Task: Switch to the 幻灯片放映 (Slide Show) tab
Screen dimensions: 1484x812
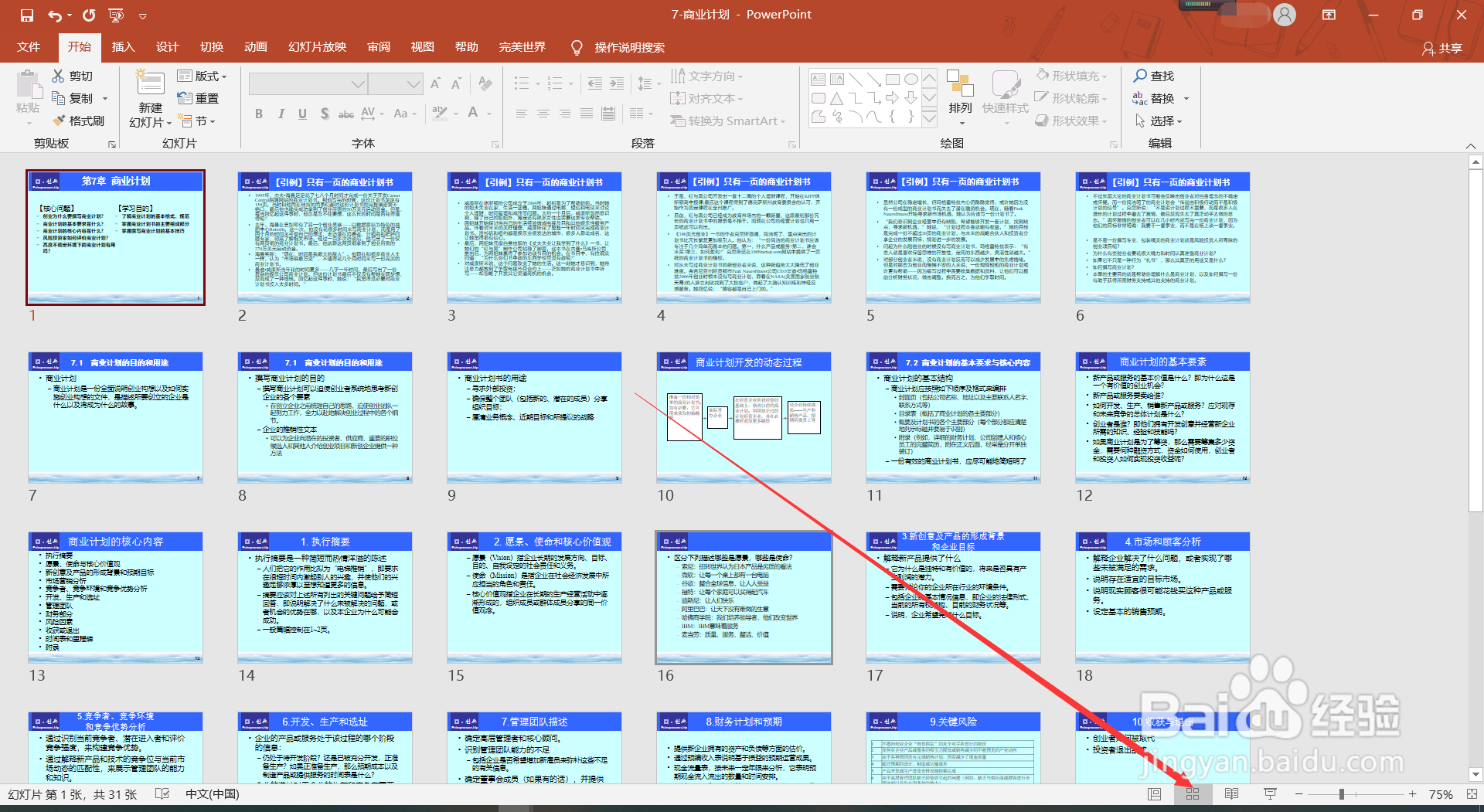Action: click(317, 47)
